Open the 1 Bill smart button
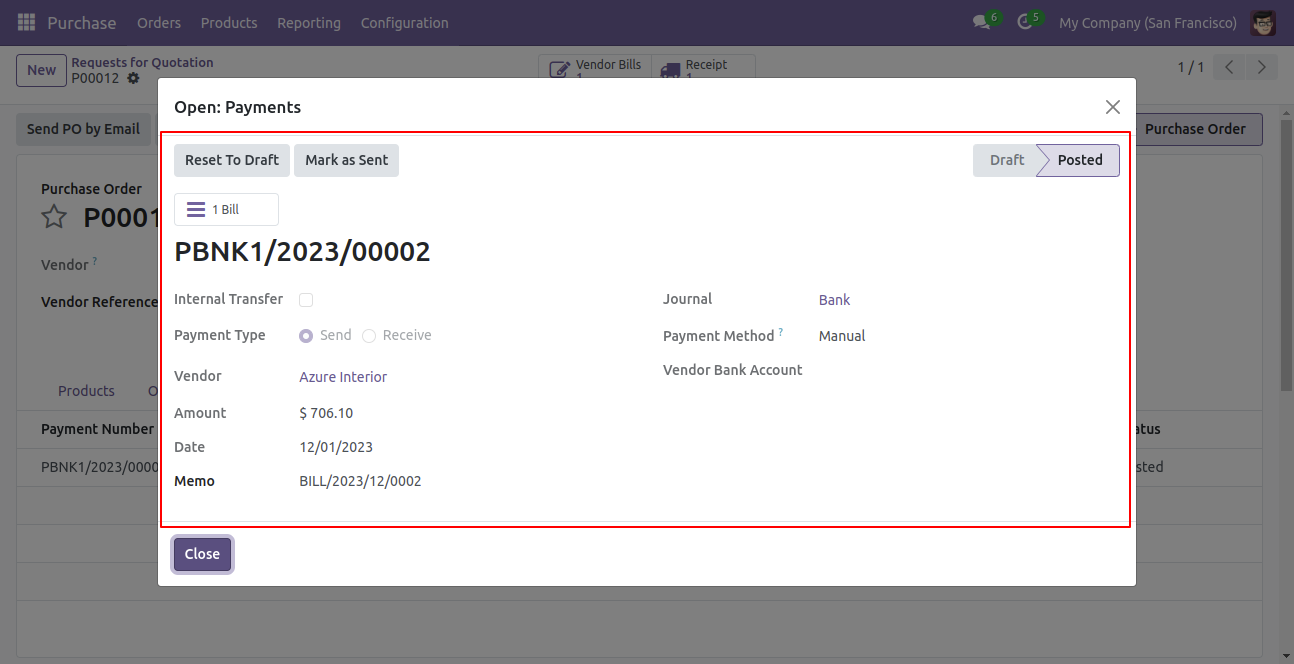This screenshot has width=1294, height=664. tap(226, 210)
